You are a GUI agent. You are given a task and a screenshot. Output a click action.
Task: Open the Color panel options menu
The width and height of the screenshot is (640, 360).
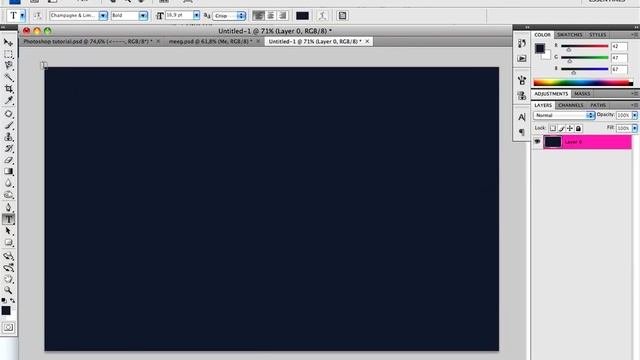click(635, 35)
